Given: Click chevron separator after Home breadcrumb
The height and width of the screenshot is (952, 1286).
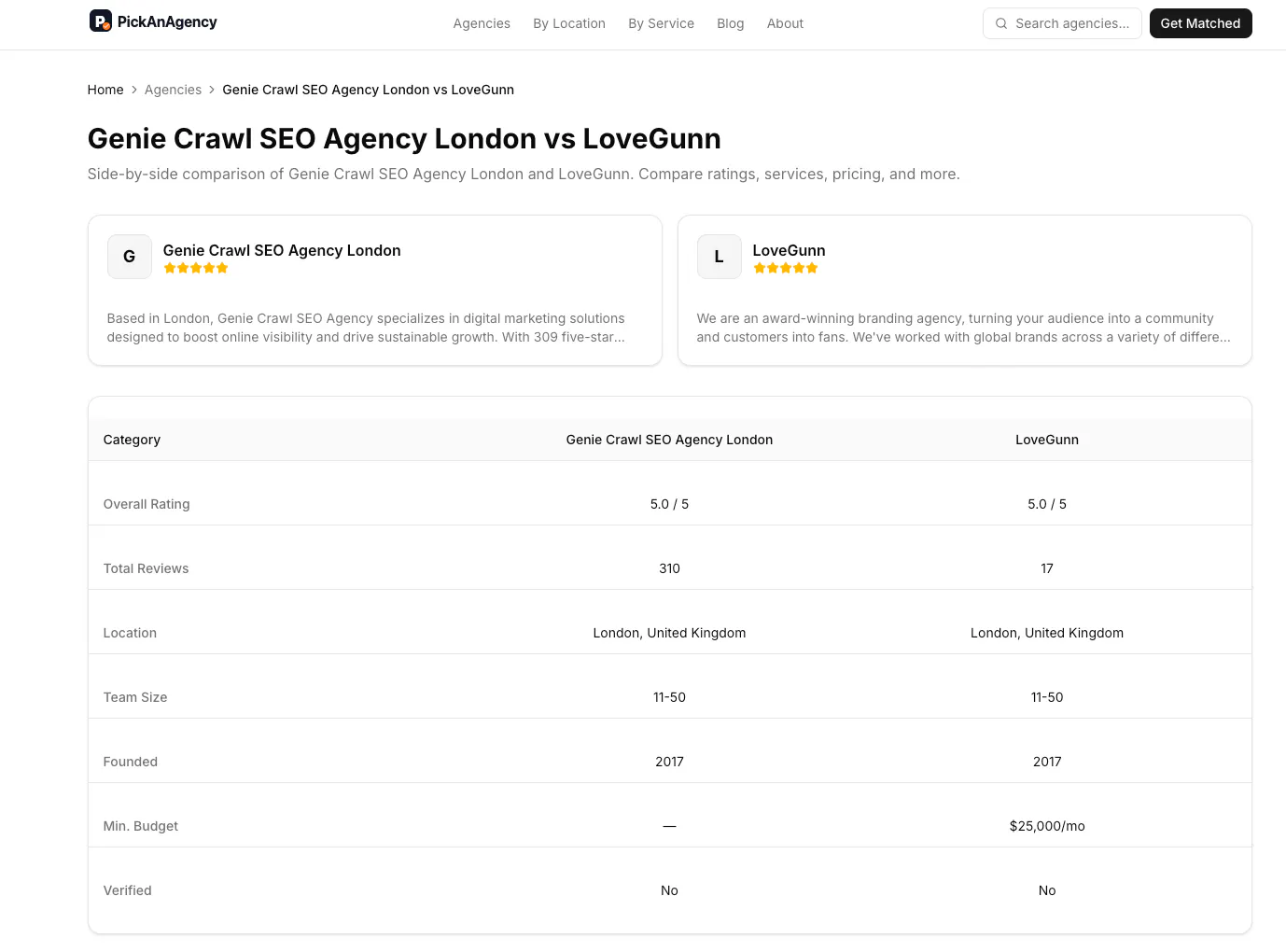Looking at the screenshot, I should (134, 90).
